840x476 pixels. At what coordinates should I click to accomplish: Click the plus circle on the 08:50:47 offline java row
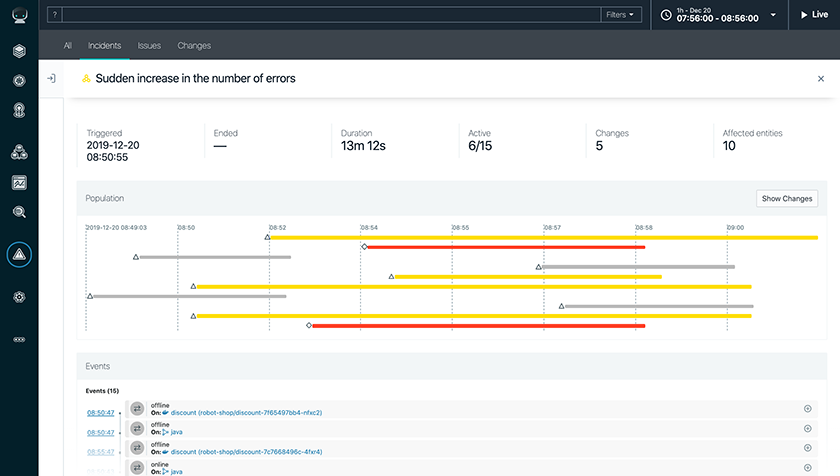[x=808, y=428]
